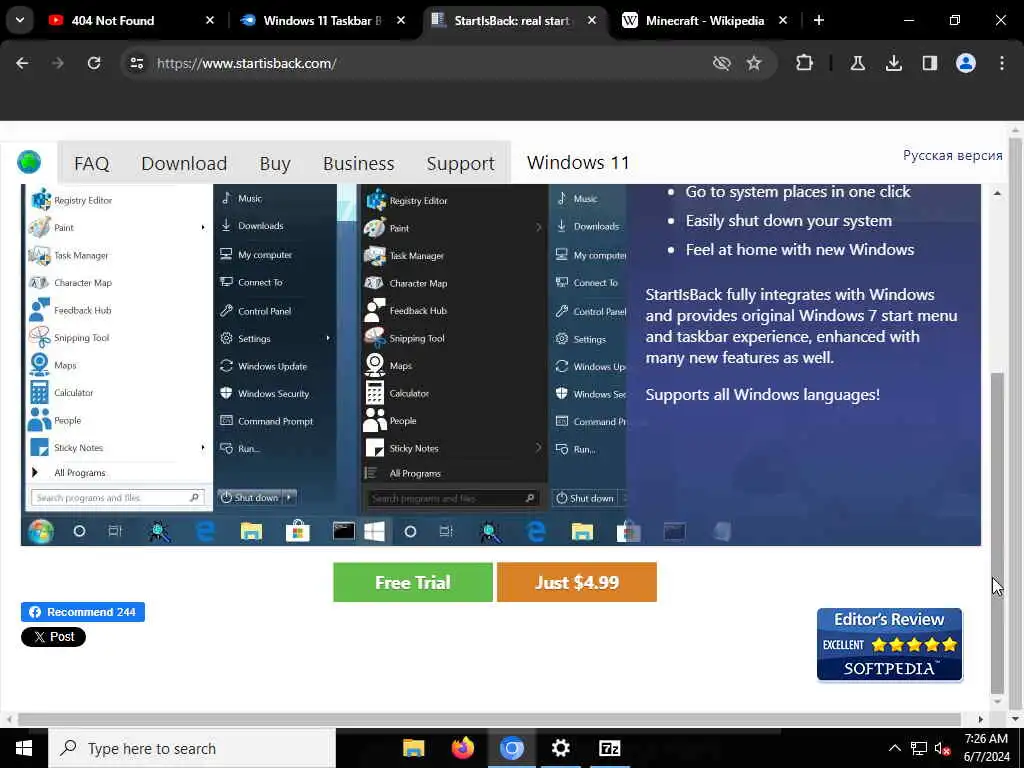
Task: Switch to the Minecraft - Wikipedia tab
Action: click(x=705, y=20)
